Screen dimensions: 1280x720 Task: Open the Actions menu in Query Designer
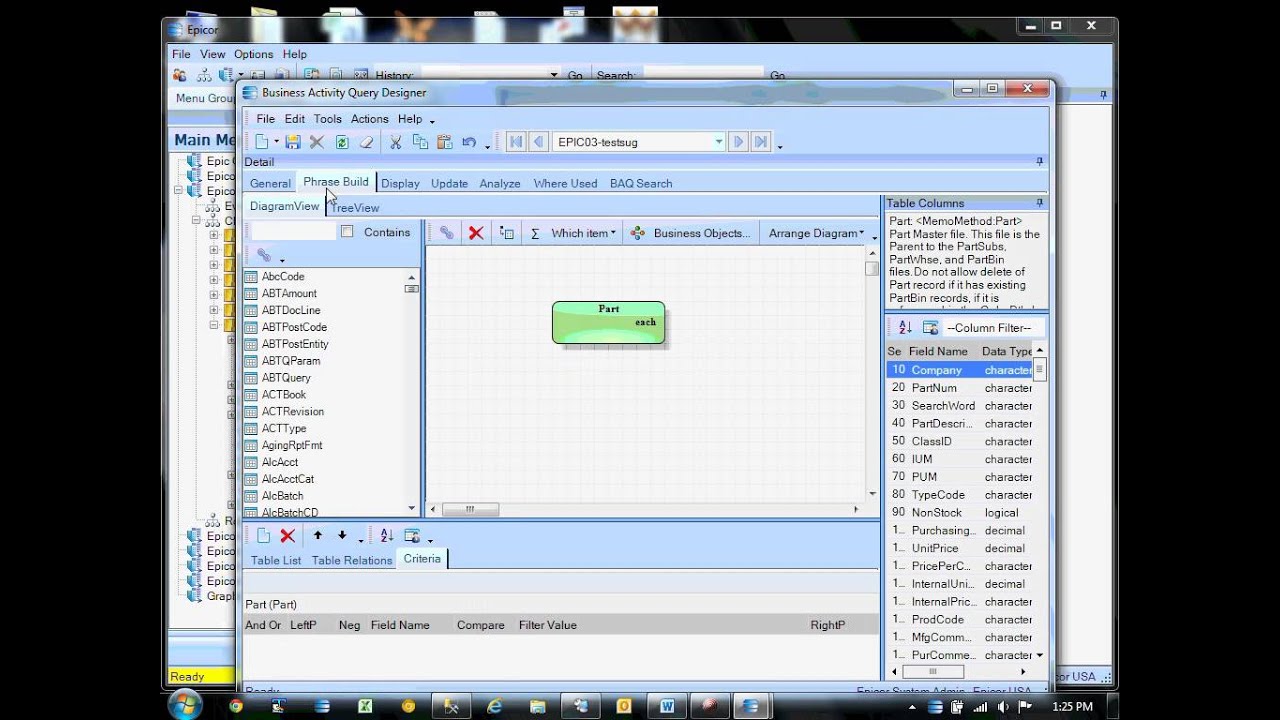point(369,119)
